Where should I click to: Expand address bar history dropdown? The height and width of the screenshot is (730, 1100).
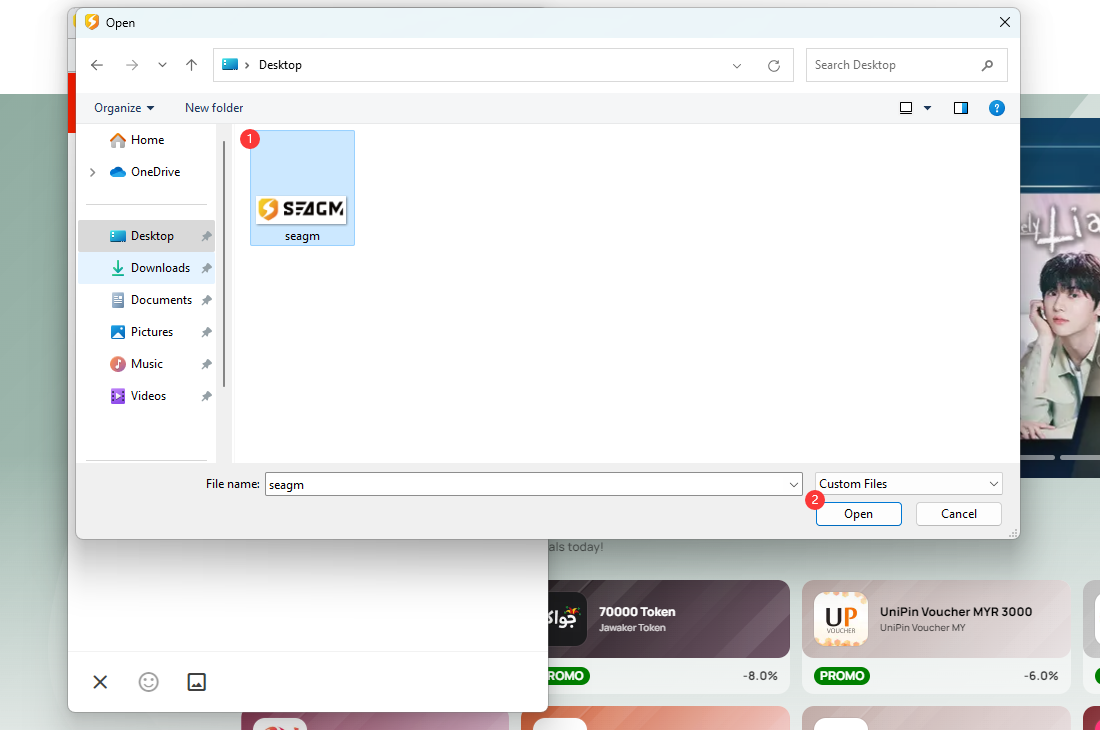coord(737,66)
